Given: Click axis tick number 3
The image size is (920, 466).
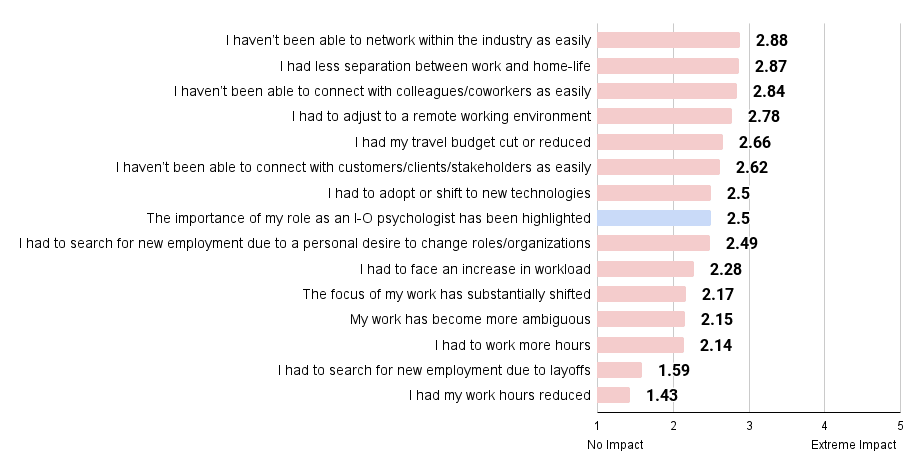Looking at the screenshot, I should point(749,426).
